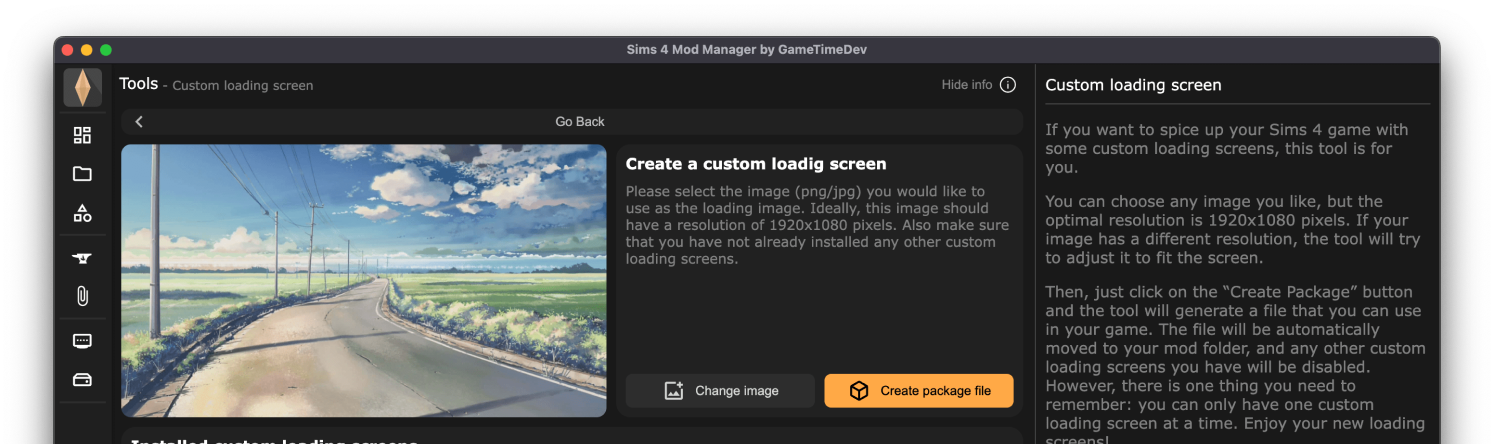The height and width of the screenshot is (444, 1494).
Task: Click the paperclip icon in sidebar
Action: click(82, 296)
